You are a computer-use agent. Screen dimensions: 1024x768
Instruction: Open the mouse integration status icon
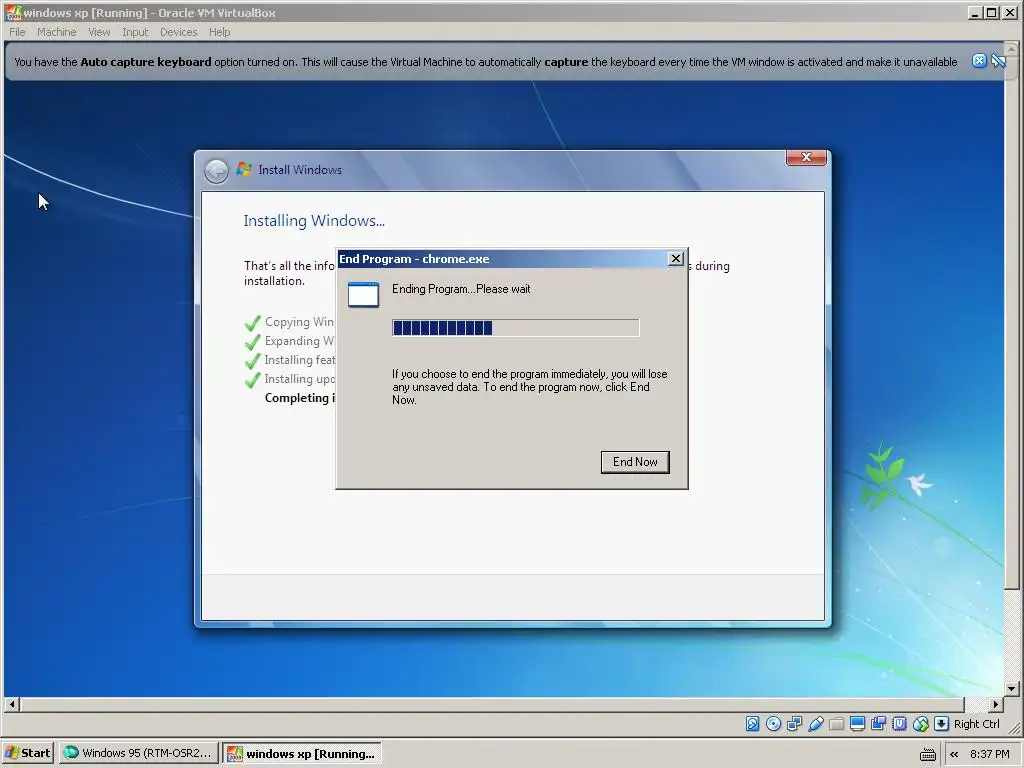point(920,724)
